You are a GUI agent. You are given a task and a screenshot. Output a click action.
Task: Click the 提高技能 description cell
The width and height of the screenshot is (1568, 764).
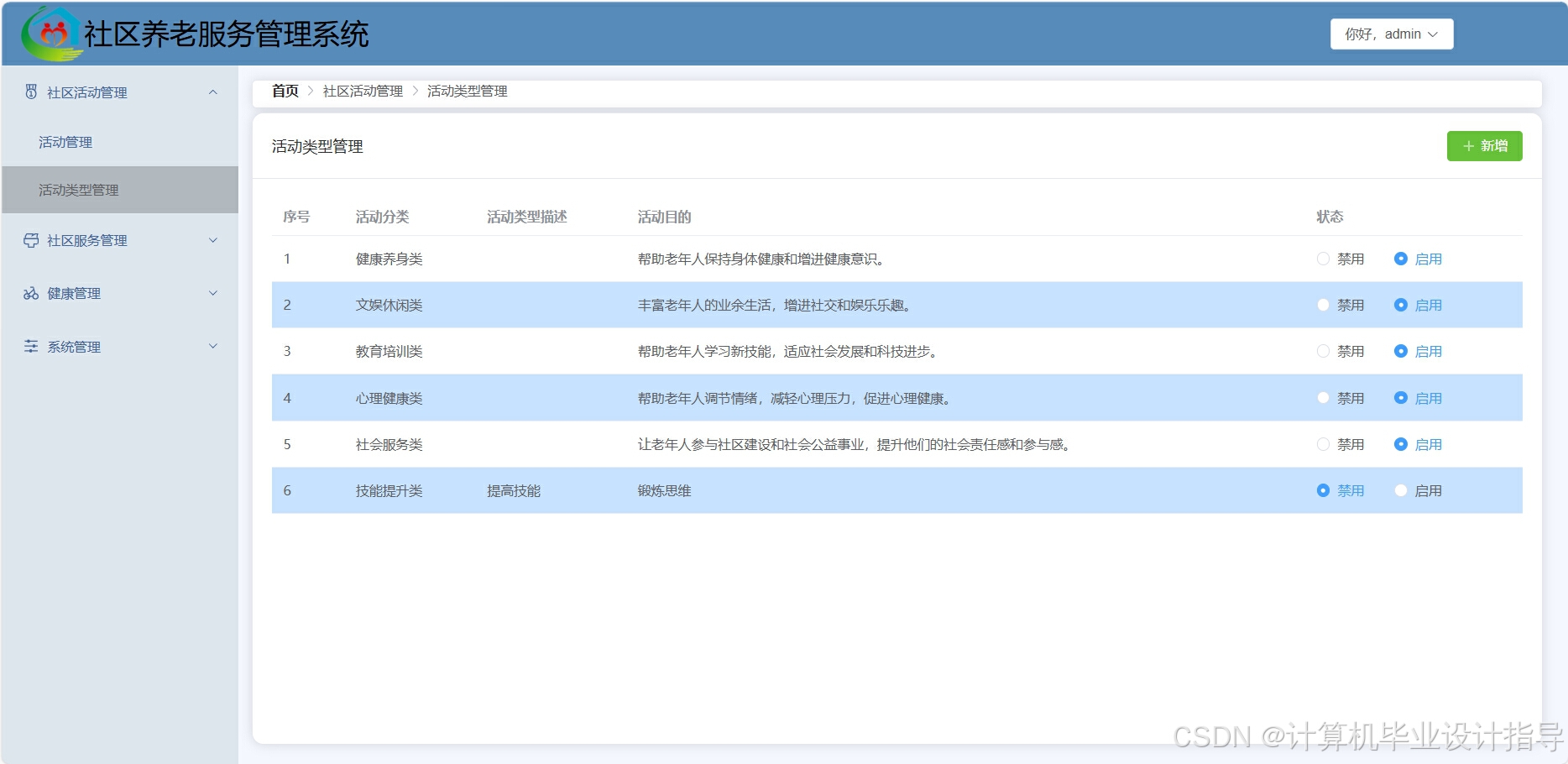(514, 490)
